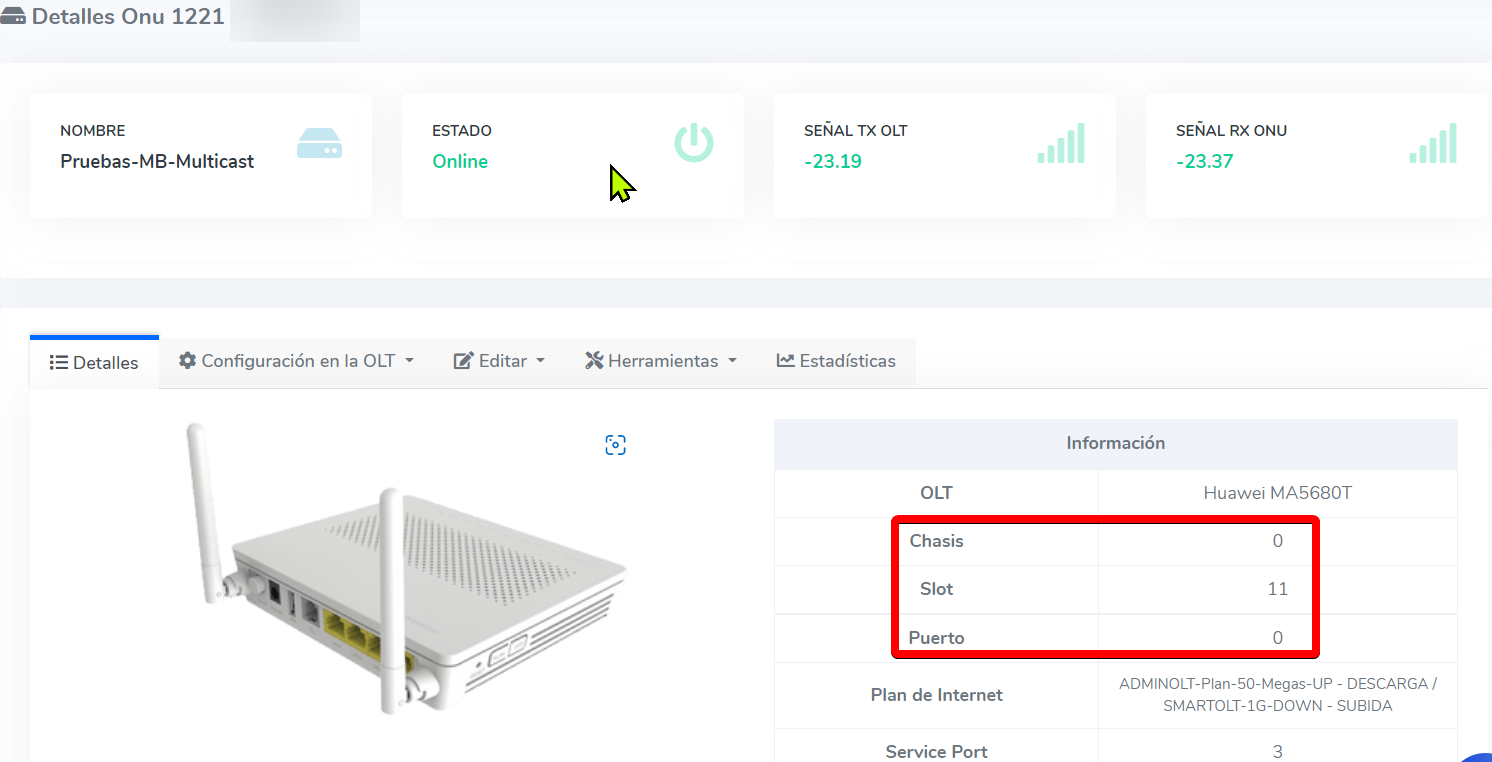Viewport: 1492px width, 762px height.
Task: Click the Online status text
Action: click(x=460, y=162)
